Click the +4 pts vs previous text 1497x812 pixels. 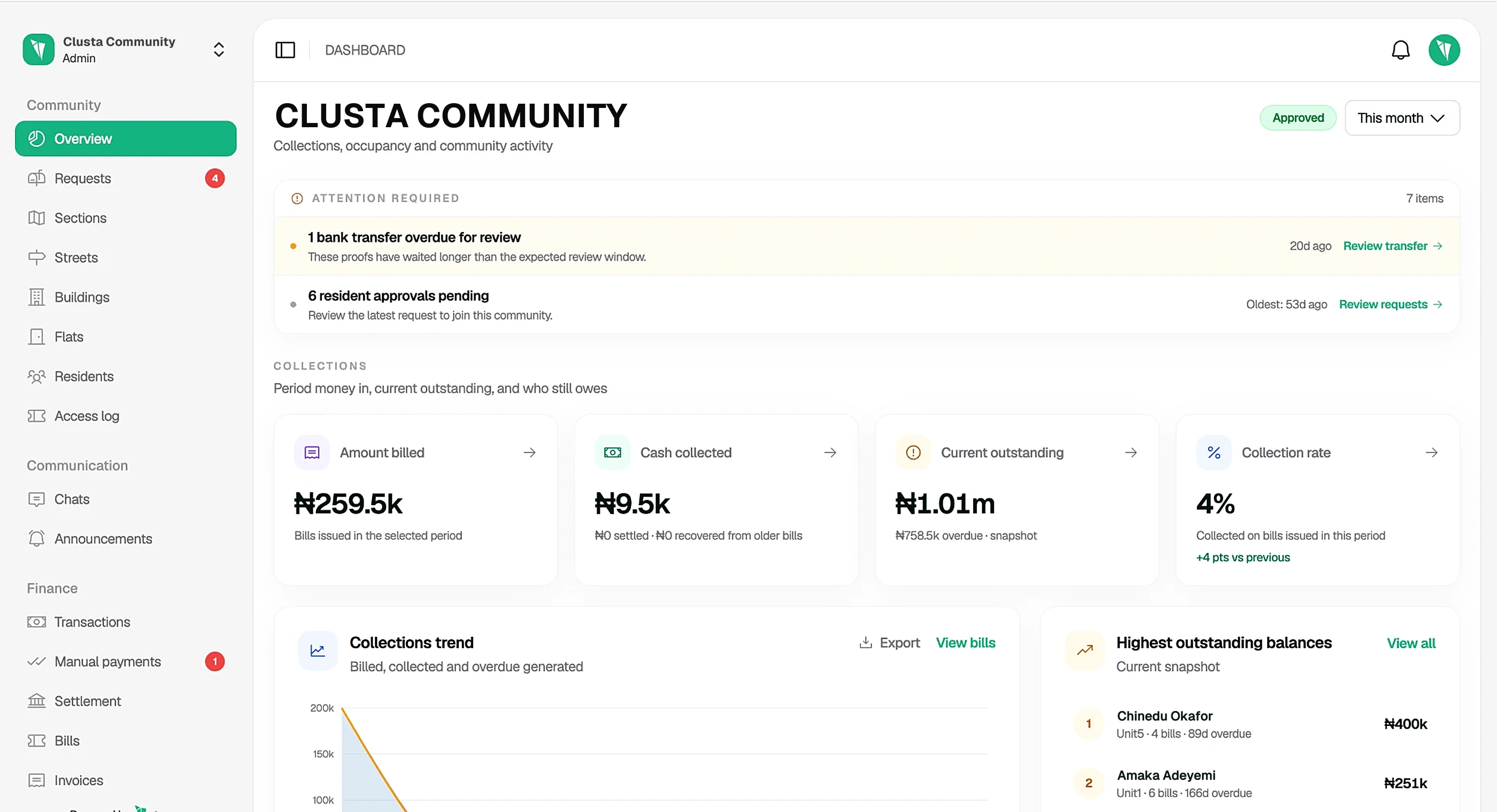tap(1243, 558)
